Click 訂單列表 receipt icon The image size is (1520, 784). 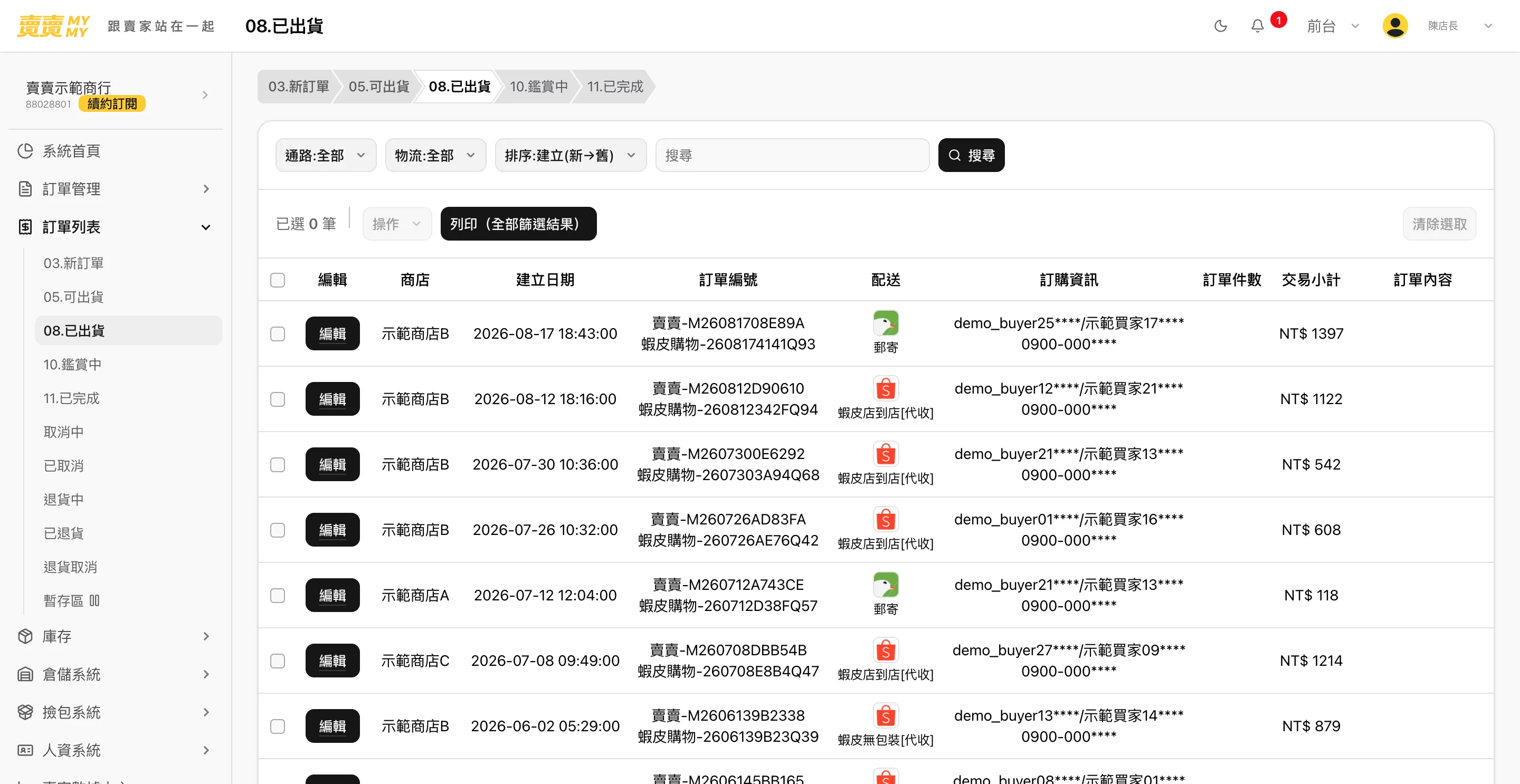25,226
